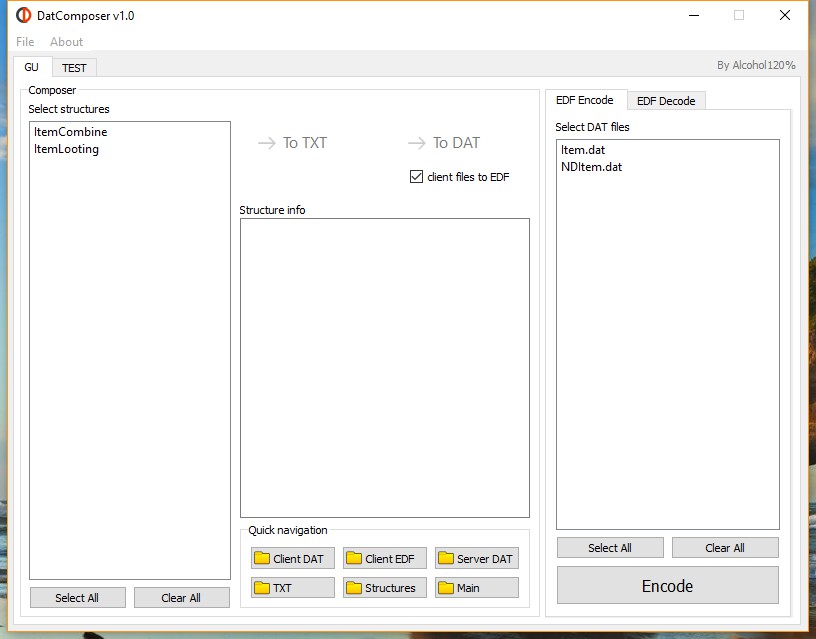Image resolution: width=816 pixels, height=639 pixels.
Task: Start encoding with the Encode button
Action: tap(668, 586)
